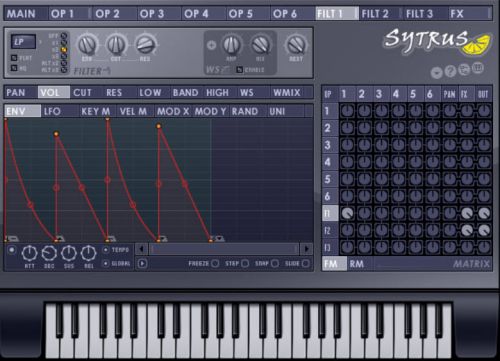Open the envelope options arrow menu button
The width and height of the screenshot is (500, 361).
pyautogui.click(x=142, y=264)
